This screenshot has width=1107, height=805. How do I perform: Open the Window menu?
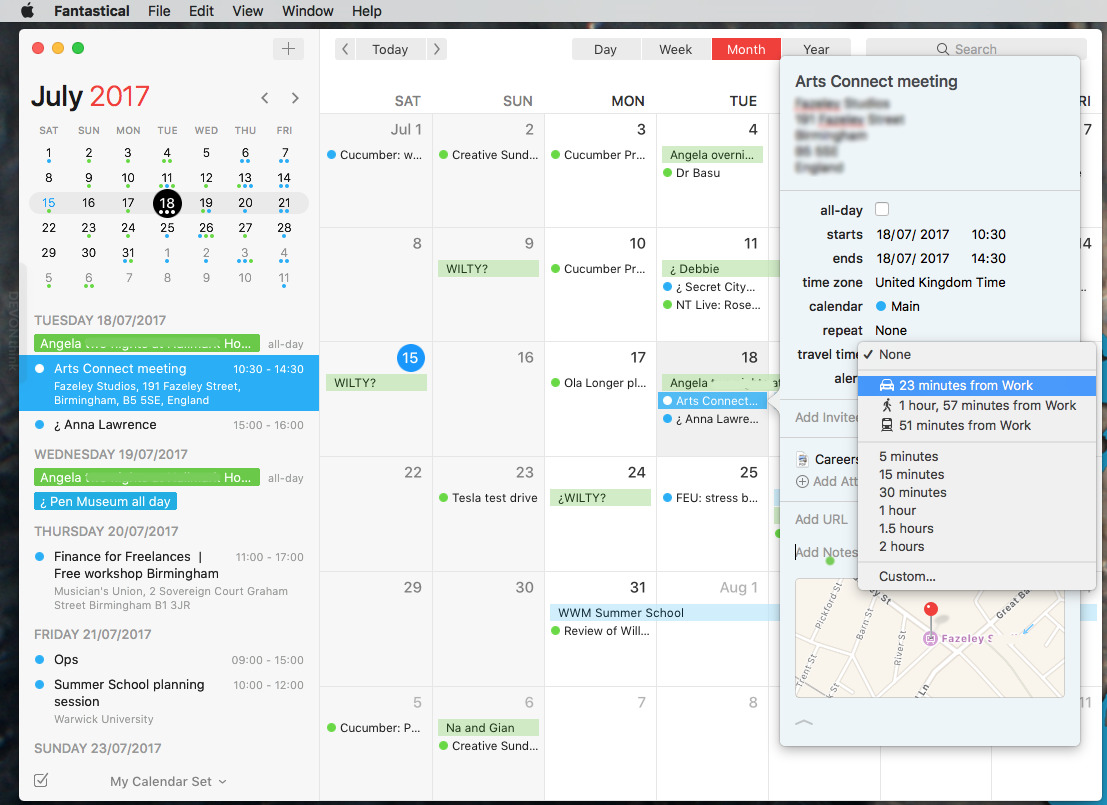[x=308, y=11]
